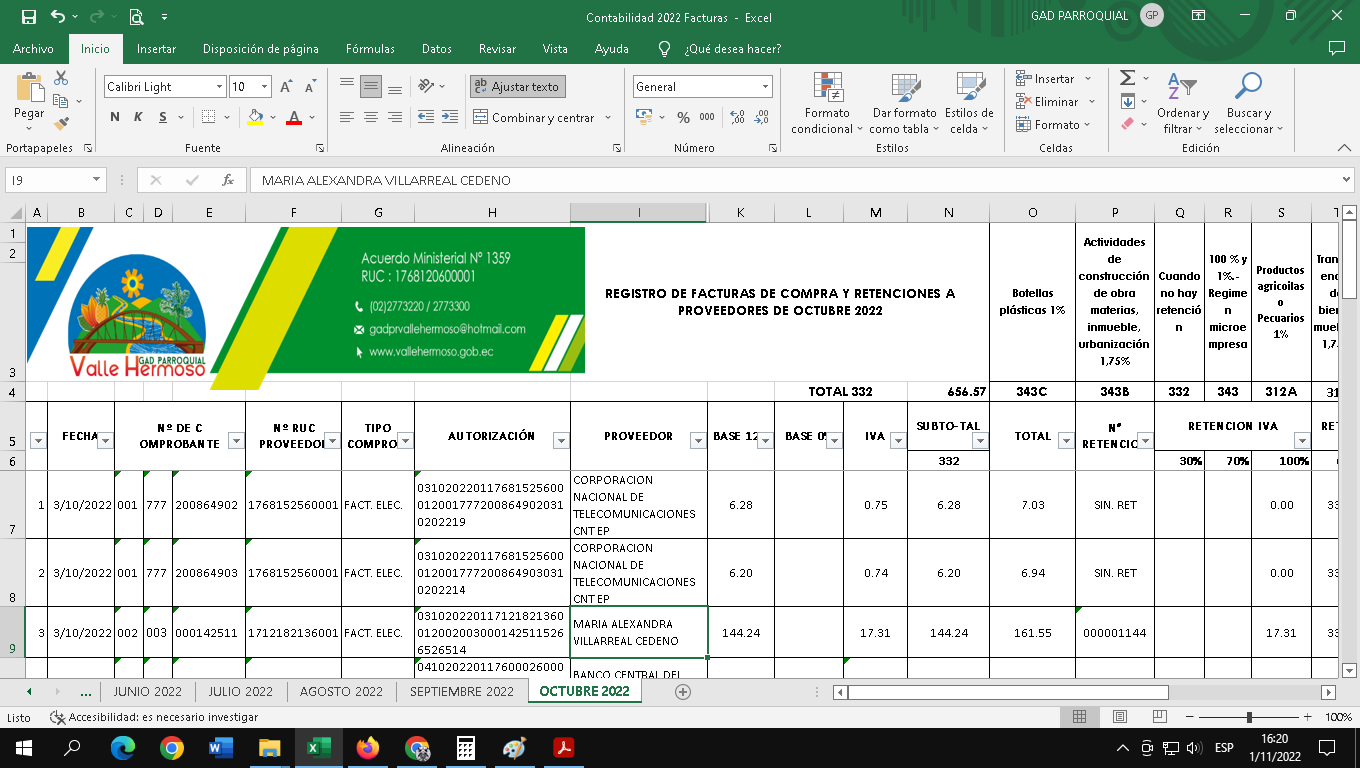
Task: Switch to Page Layout view in status bar
Action: 1120,717
